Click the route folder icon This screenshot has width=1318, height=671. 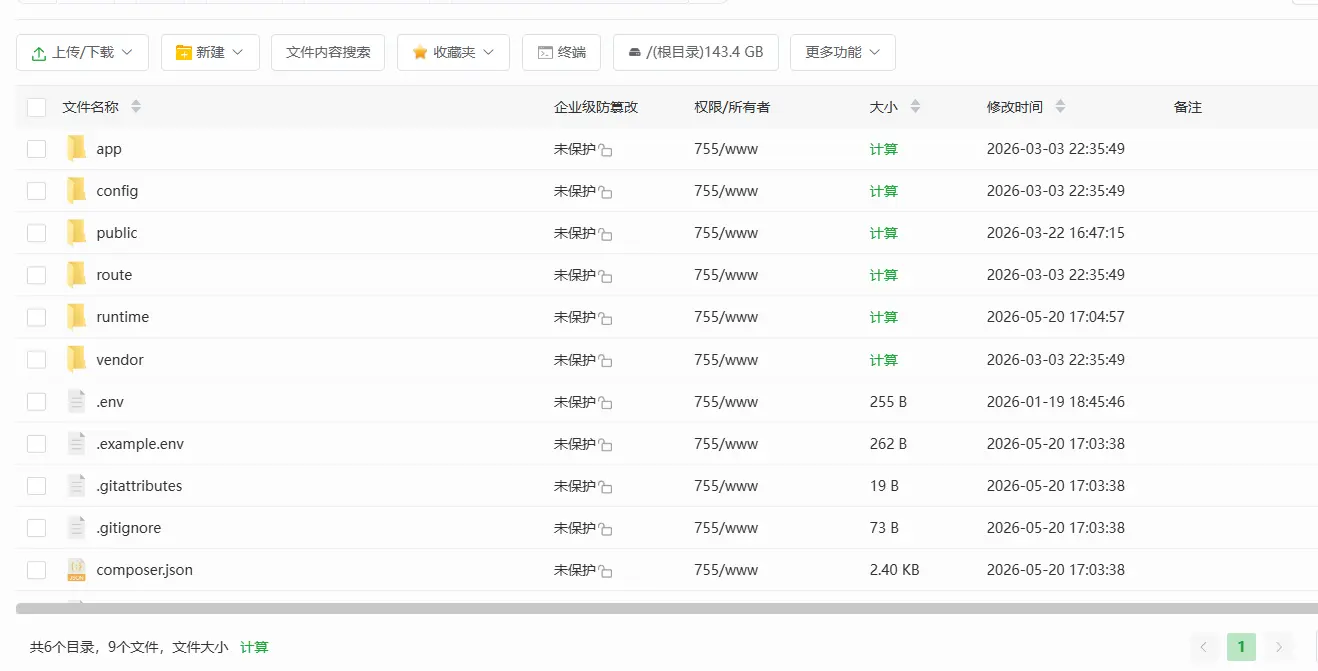[x=76, y=274]
